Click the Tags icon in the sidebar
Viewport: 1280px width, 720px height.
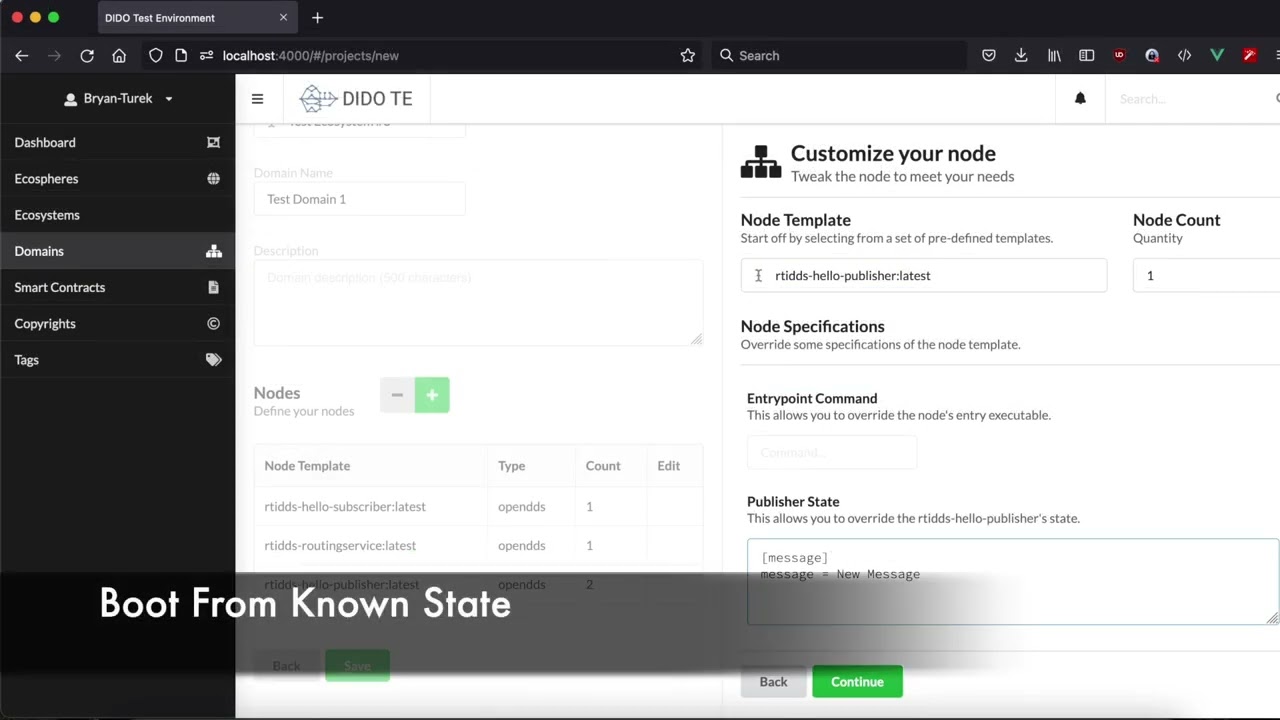(213, 360)
